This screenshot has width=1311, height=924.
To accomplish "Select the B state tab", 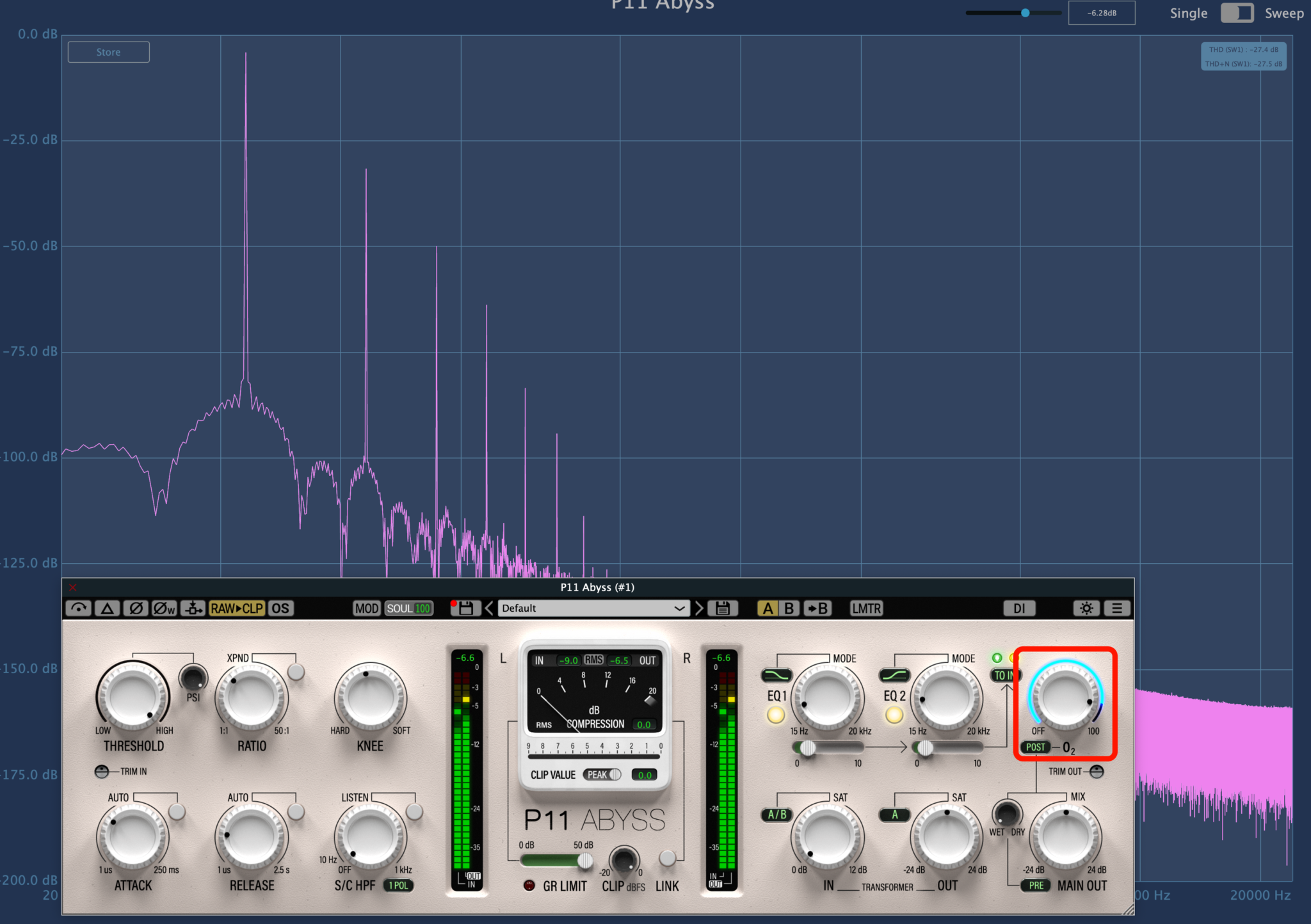I will (789, 608).
